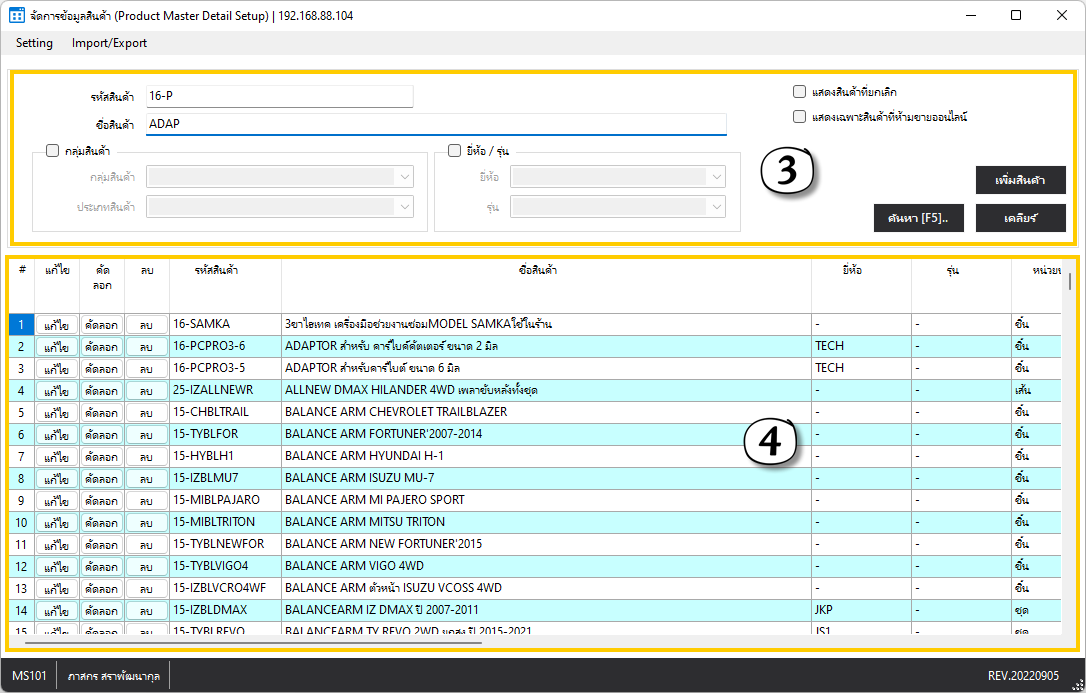
Task: Expand the กลุ่มสินค้า dropdown list
Action: 280,177
